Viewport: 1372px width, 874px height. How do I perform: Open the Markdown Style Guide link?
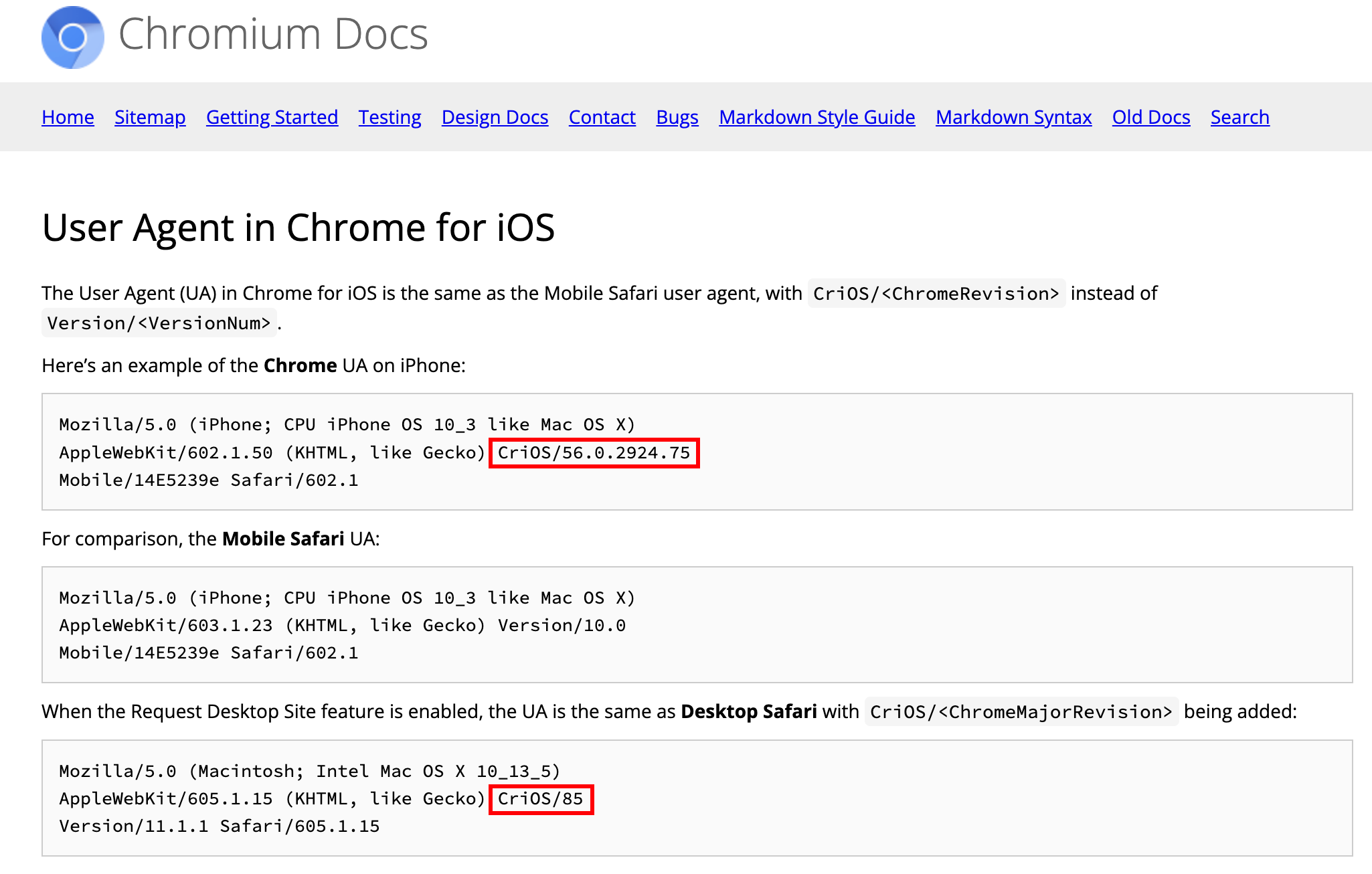pos(817,117)
